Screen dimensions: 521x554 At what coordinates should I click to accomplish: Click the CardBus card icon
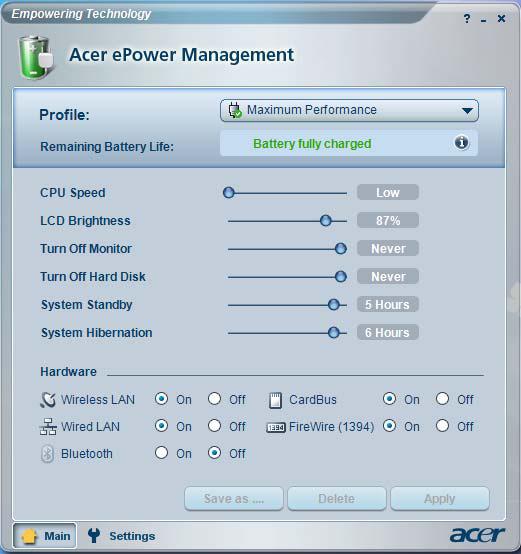pos(276,400)
